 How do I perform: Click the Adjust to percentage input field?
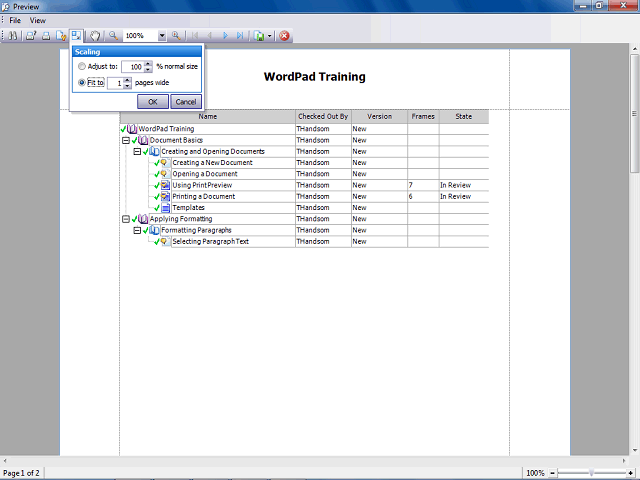133,66
